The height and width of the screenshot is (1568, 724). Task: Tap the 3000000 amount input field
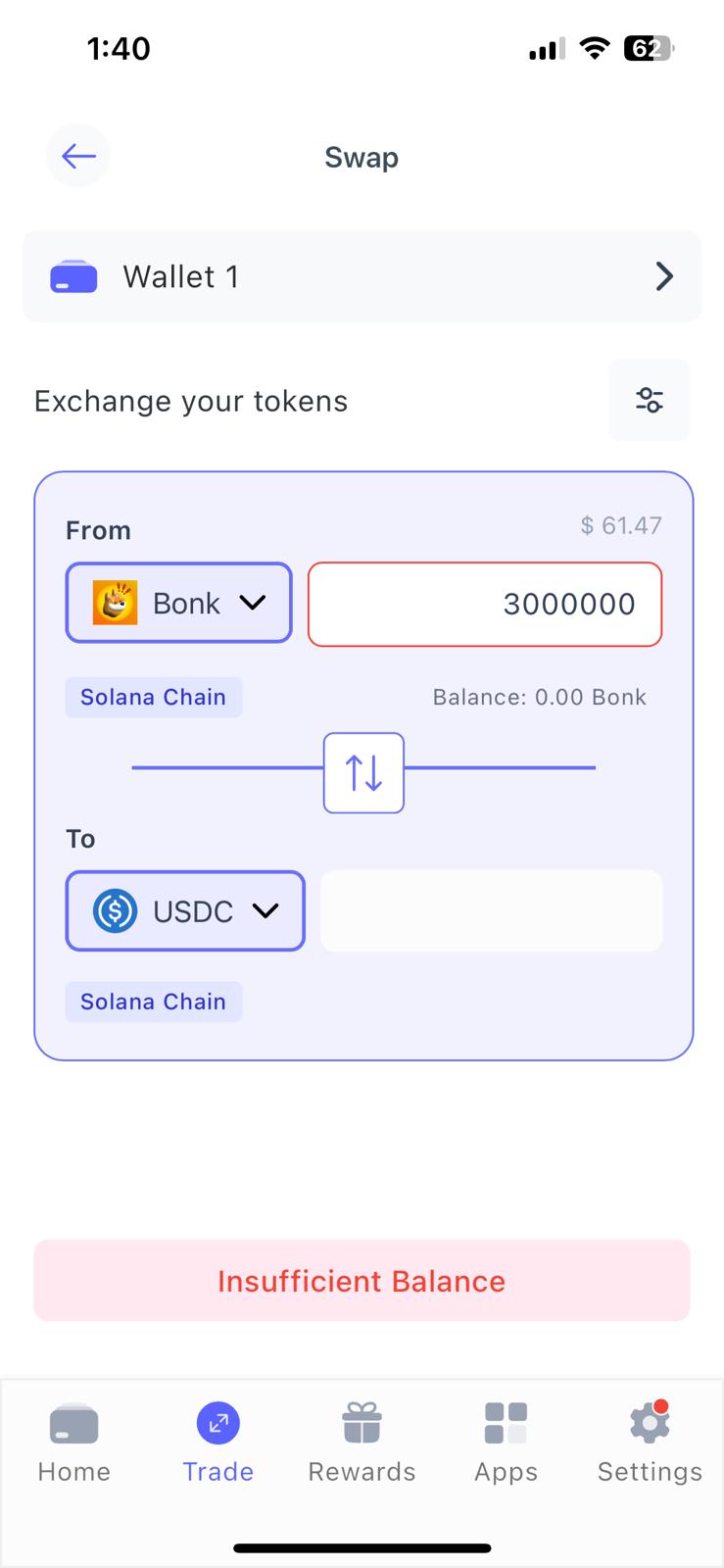pos(484,604)
